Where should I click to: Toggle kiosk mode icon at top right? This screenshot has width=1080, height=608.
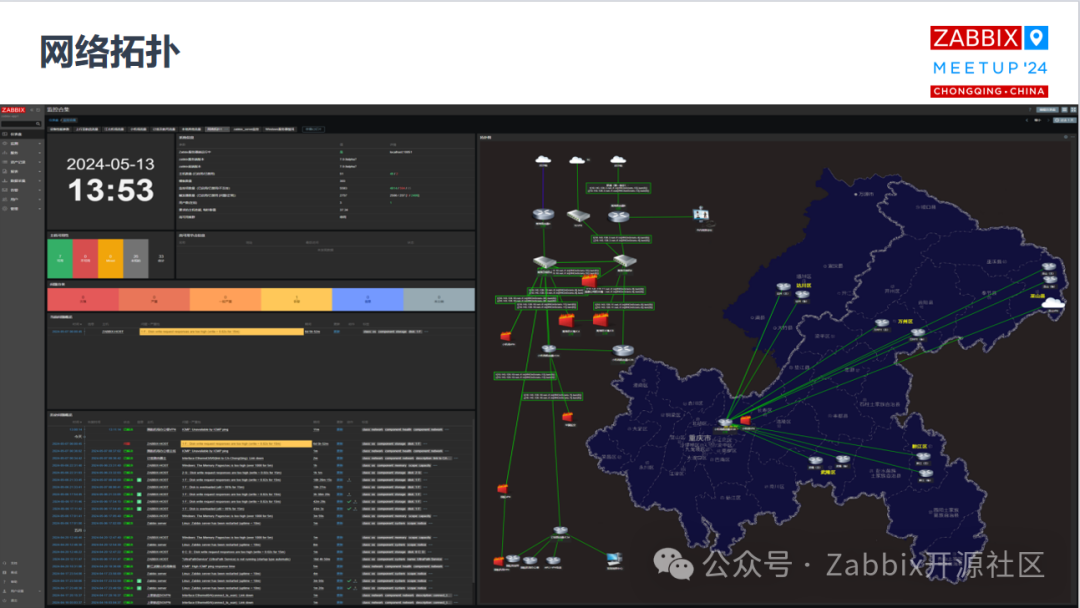[x=1073, y=109]
